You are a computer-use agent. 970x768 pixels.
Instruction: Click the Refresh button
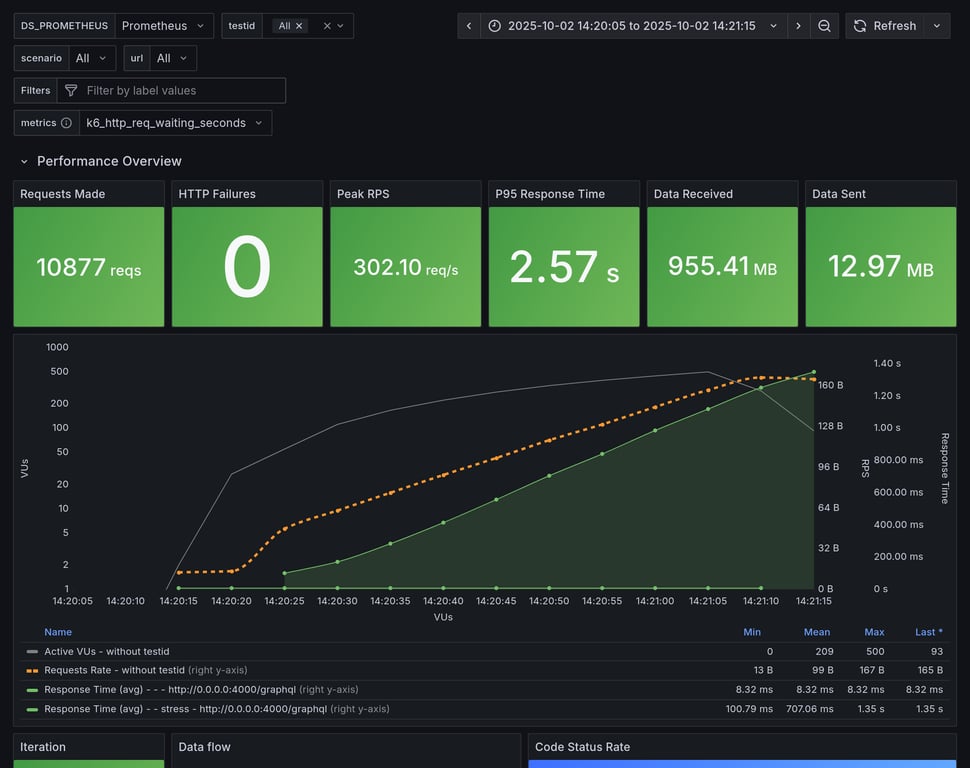(x=883, y=26)
